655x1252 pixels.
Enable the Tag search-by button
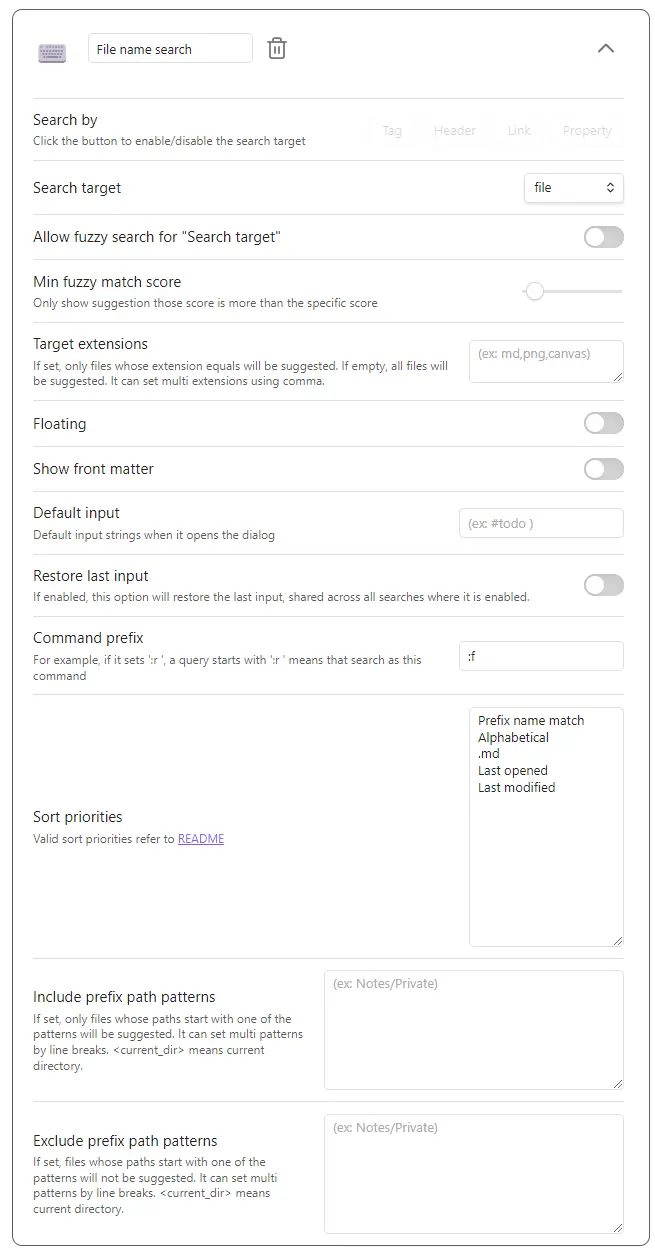click(392, 131)
